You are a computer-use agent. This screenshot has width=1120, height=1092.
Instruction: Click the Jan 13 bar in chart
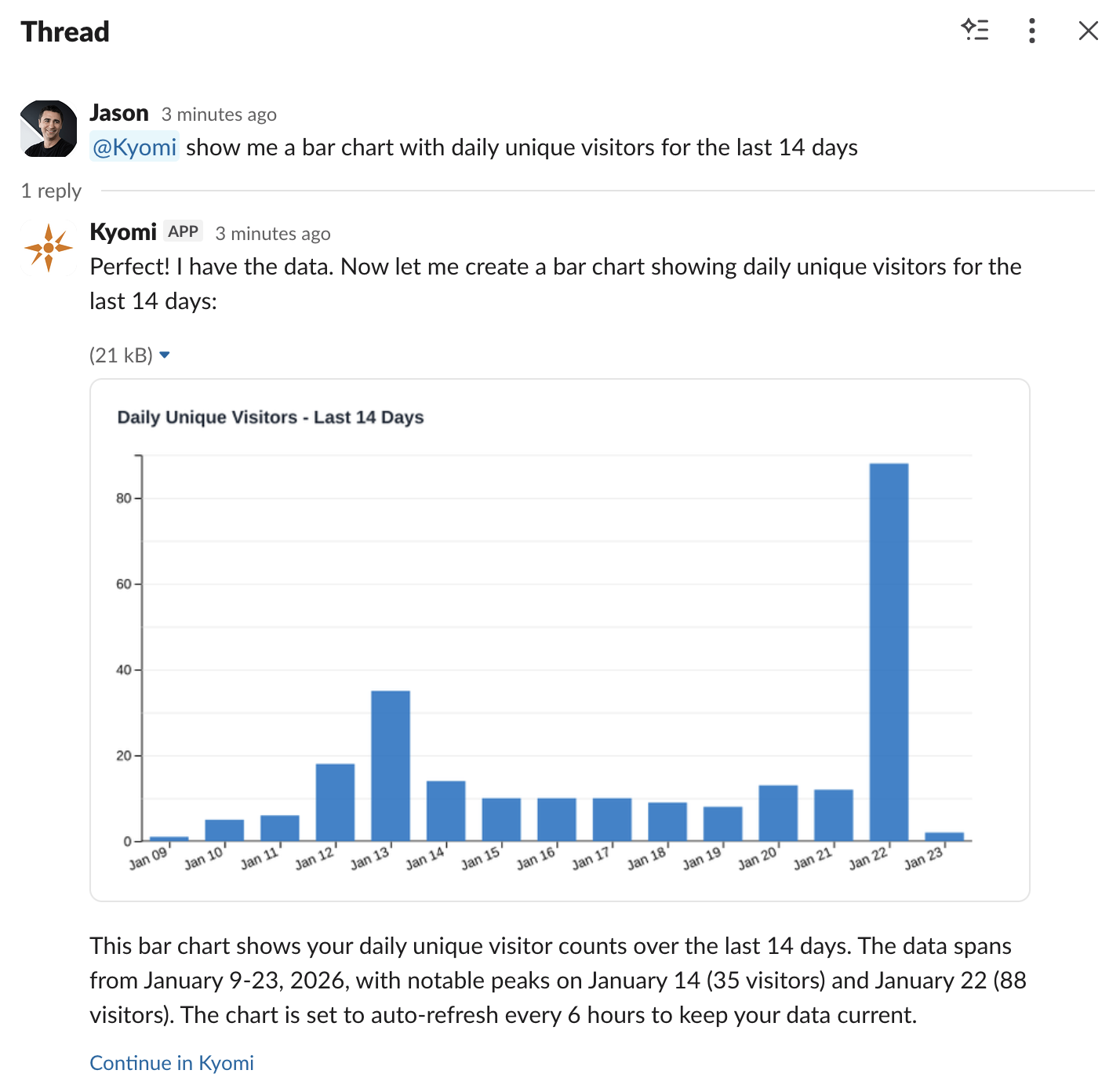[391, 765]
